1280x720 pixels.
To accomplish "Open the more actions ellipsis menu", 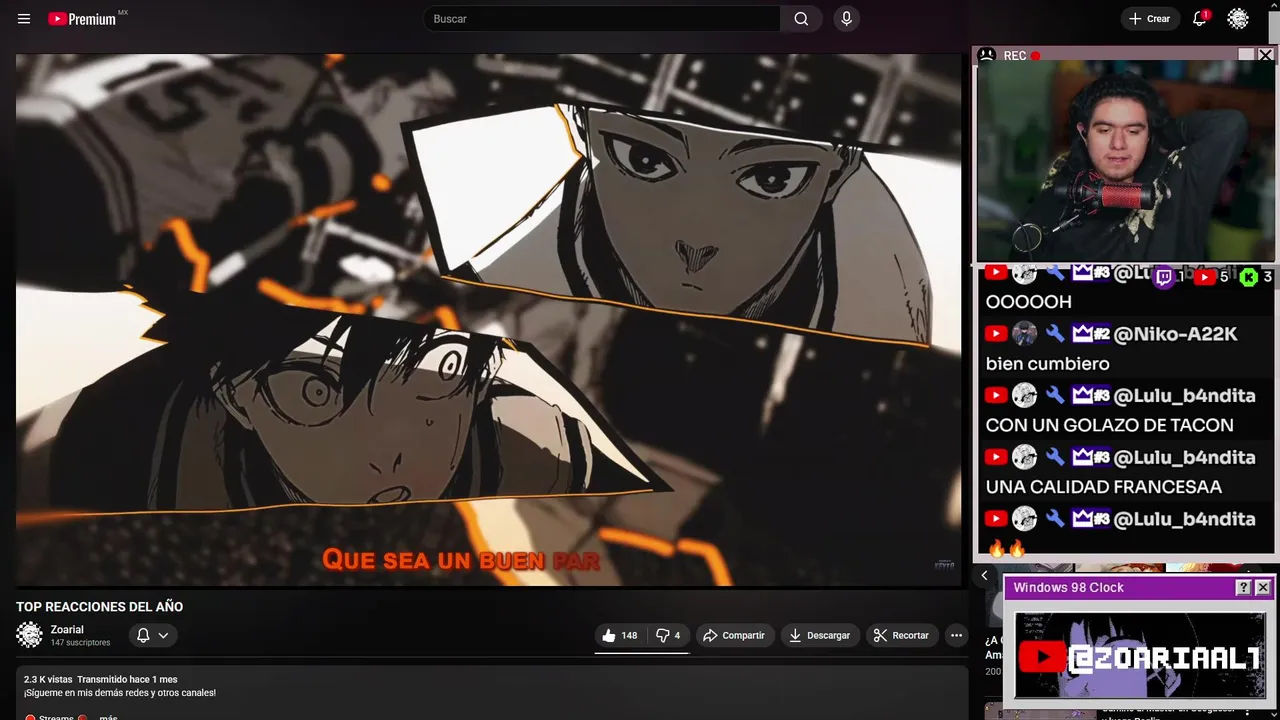I will (x=956, y=635).
